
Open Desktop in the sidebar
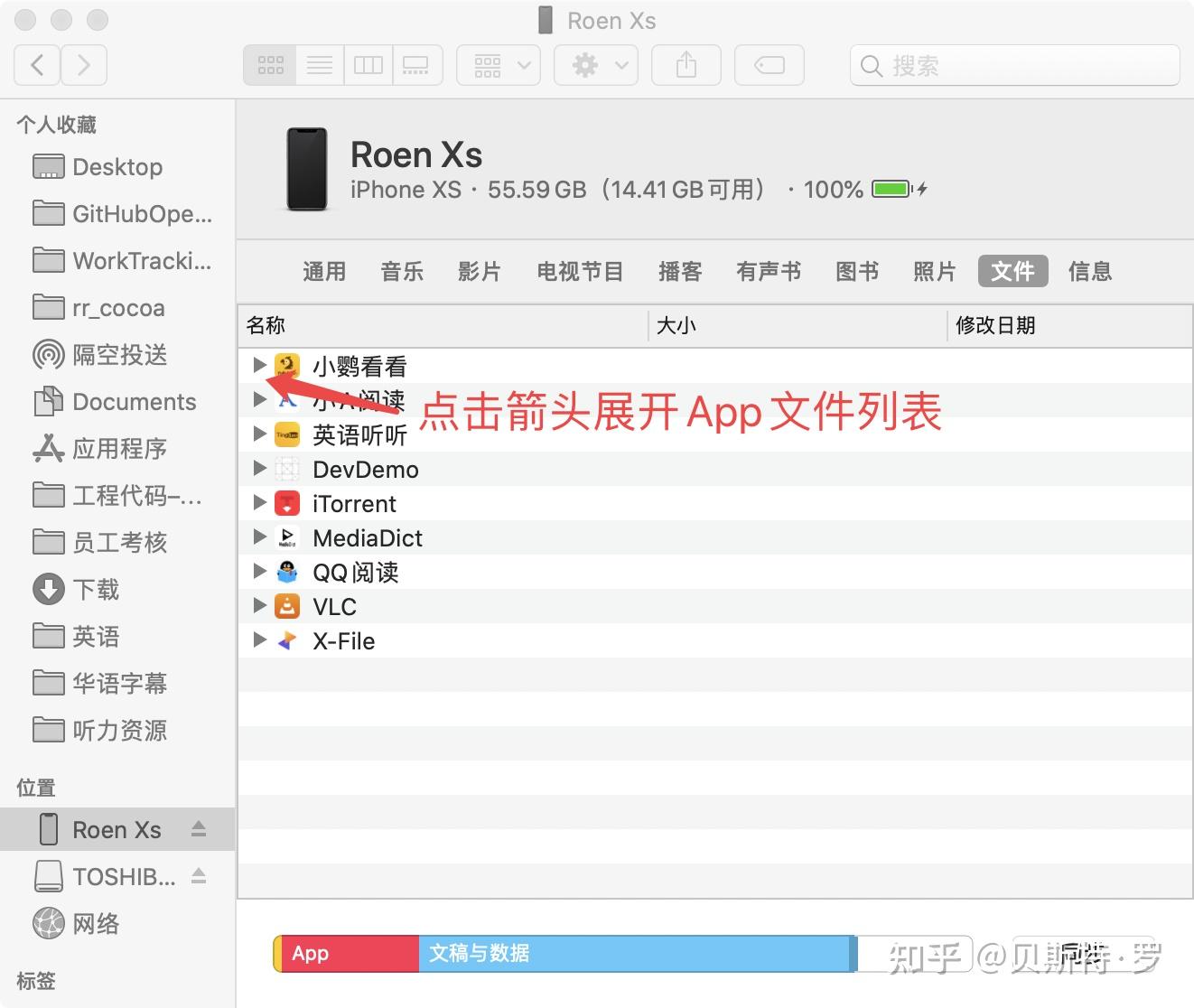(117, 167)
